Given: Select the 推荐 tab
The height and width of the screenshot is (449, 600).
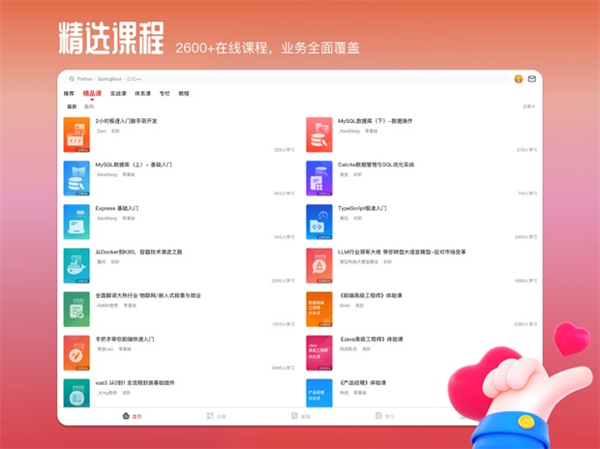Looking at the screenshot, I should [x=69, y=93].
